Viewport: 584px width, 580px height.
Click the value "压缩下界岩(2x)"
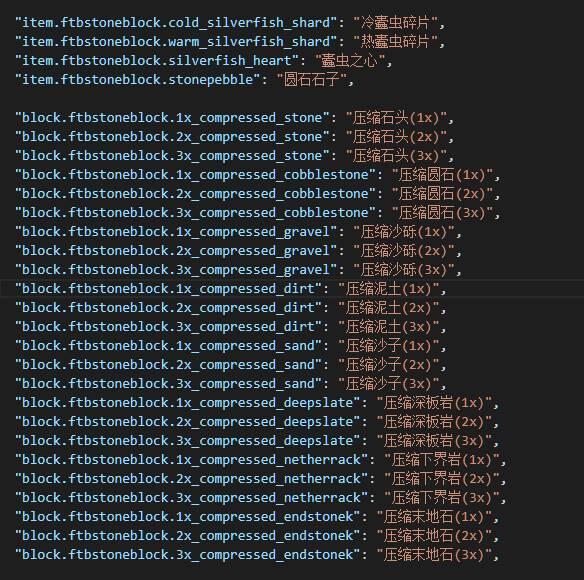(442, 479)
